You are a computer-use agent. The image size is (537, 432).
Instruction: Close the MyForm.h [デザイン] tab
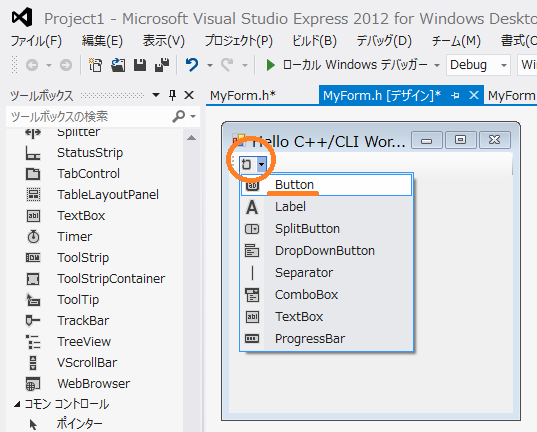pyautogui.click(x=474, y=95)
